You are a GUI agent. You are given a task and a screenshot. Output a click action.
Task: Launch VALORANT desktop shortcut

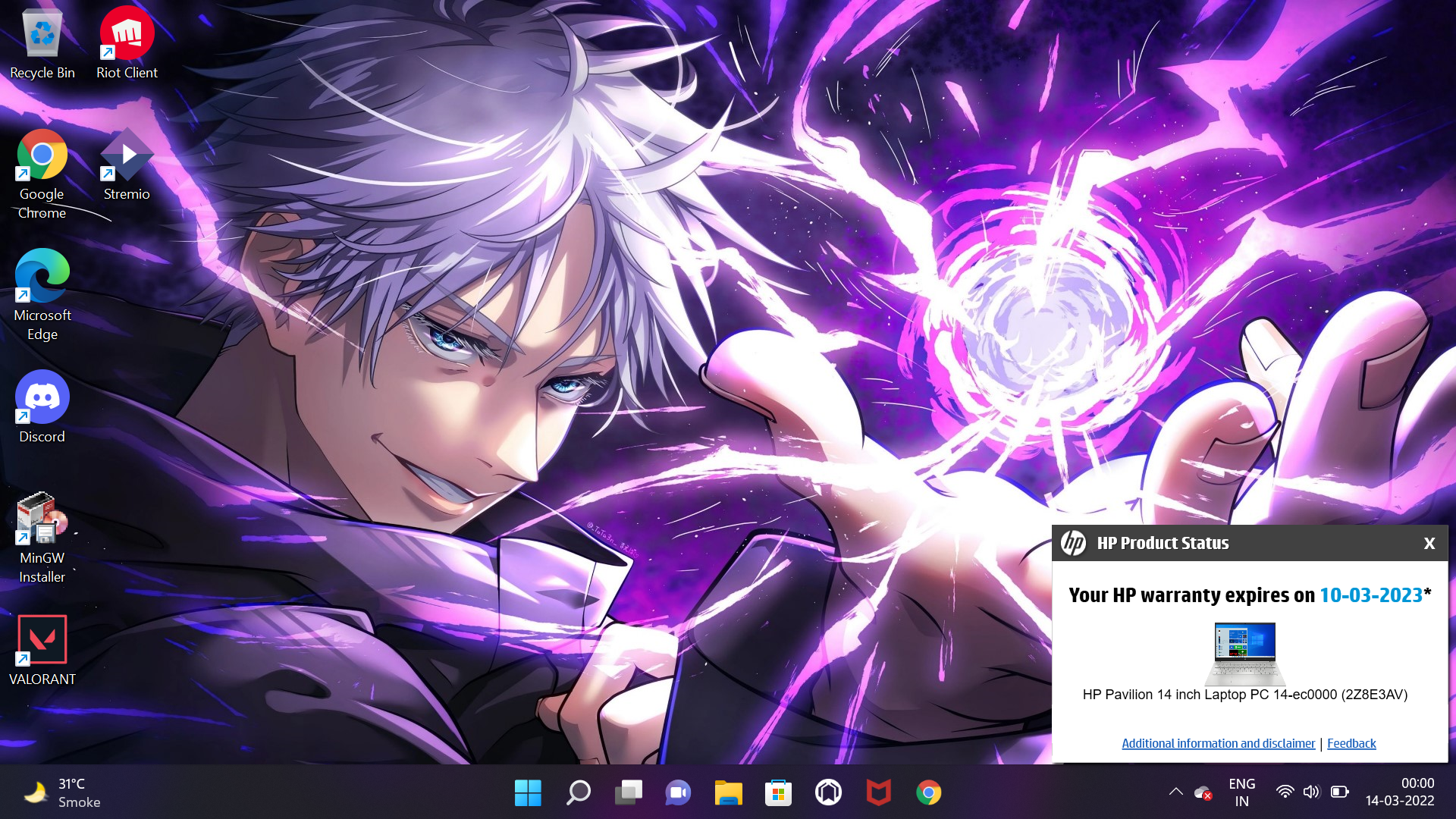tap(42, 648)
